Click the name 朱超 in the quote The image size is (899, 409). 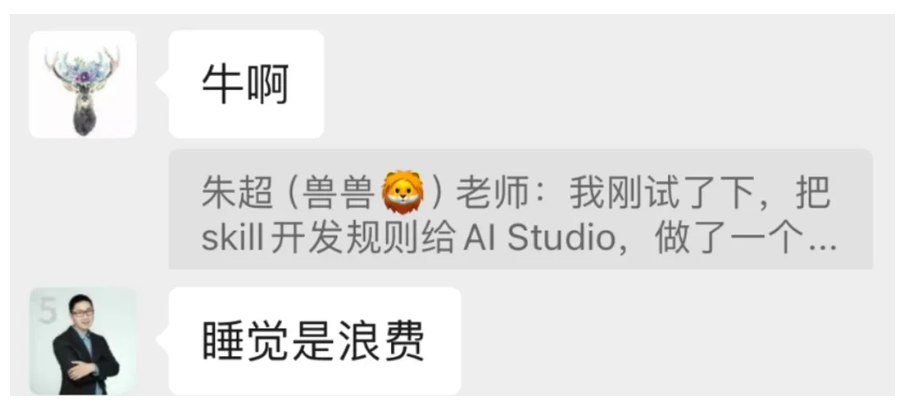coord(237,194)
